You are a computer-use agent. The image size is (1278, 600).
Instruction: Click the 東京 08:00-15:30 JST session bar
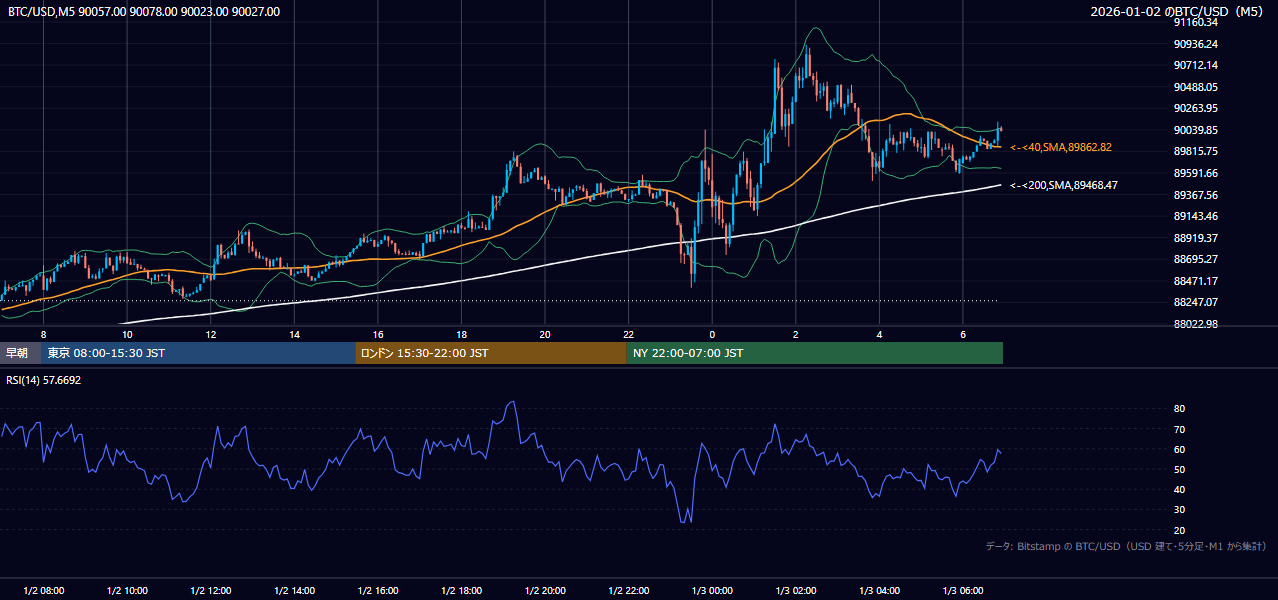[x=198, y=353]
